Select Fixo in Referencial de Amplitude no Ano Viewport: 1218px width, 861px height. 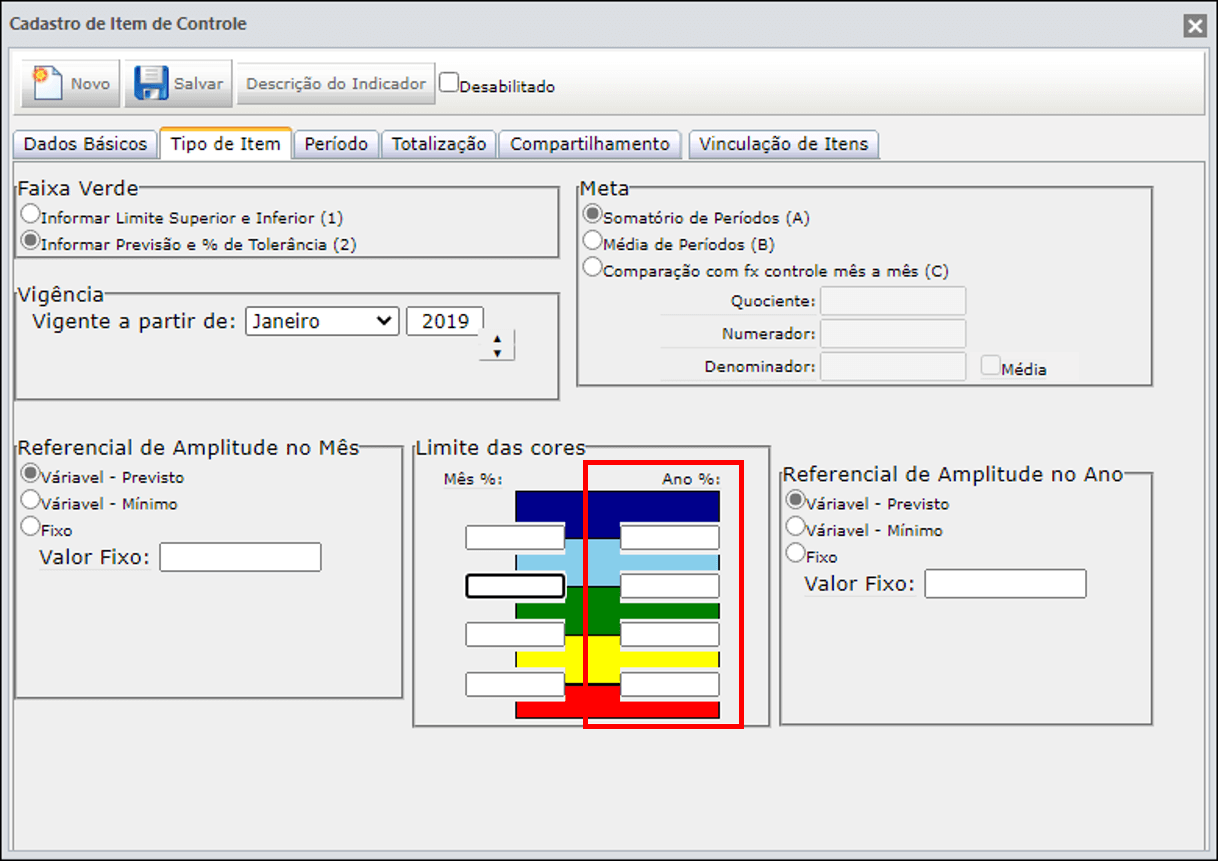pos(796,553)
